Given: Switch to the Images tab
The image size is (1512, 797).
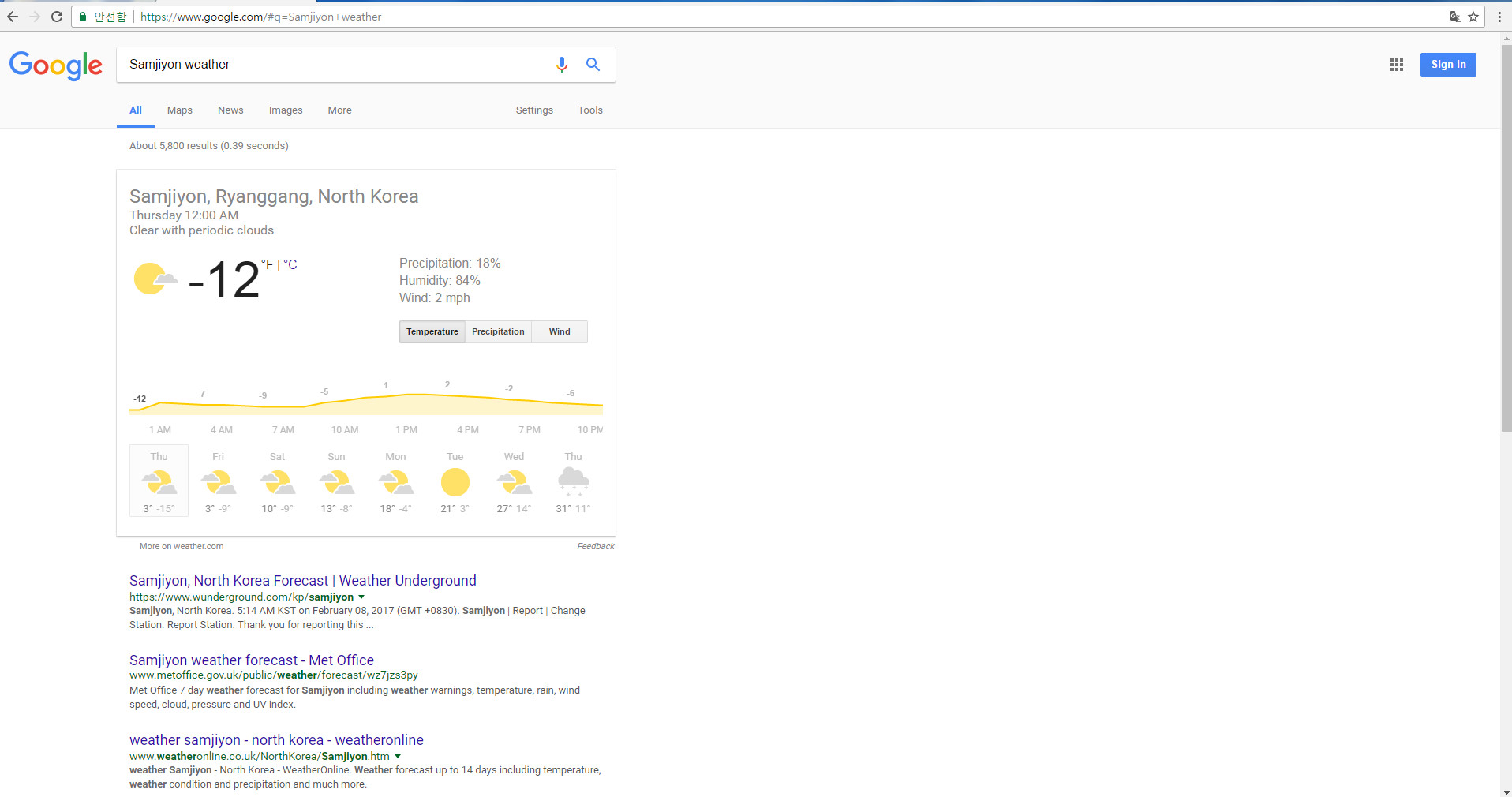Looking at the screenshot, I should click(285, 110).
